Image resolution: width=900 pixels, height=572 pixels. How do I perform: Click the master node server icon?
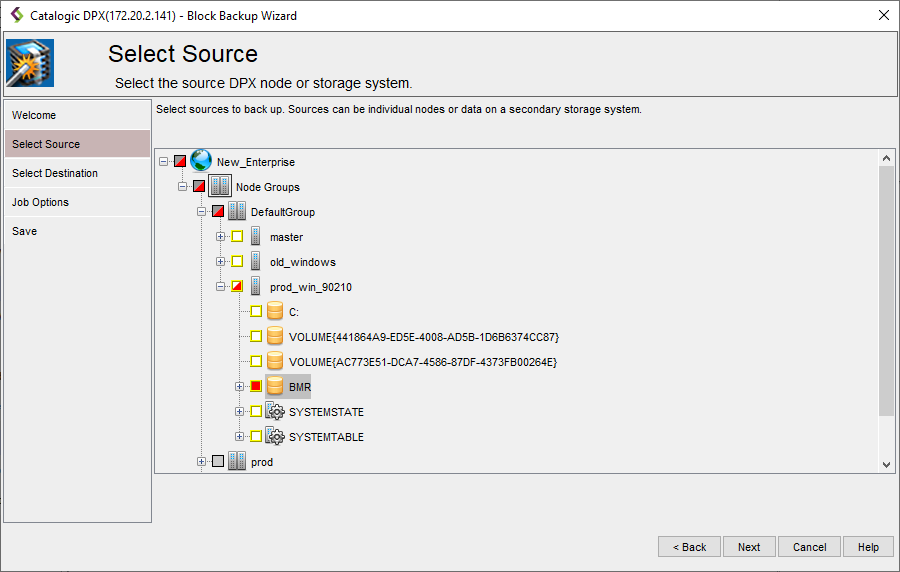coord(256,237)
